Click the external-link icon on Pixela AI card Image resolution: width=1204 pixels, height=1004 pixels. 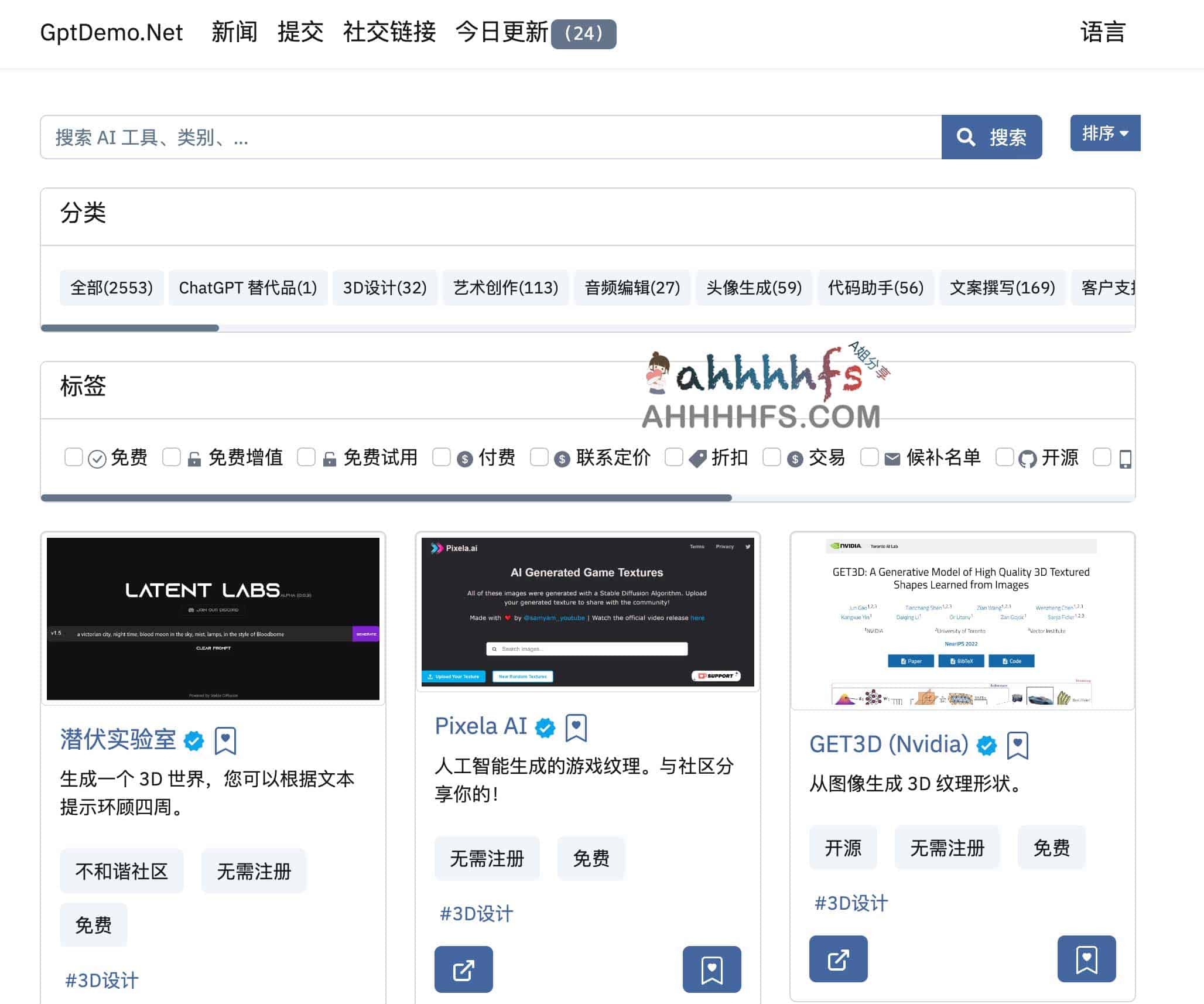[x=463, y=969]
